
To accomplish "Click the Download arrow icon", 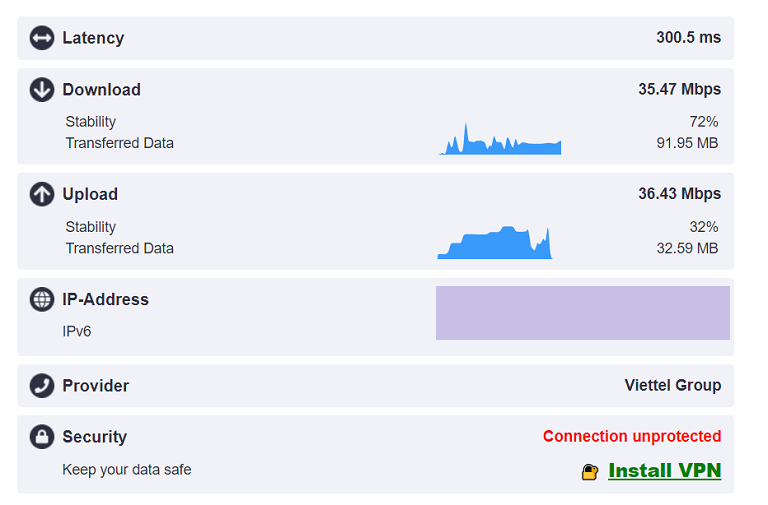I will (x=42, y=90).
